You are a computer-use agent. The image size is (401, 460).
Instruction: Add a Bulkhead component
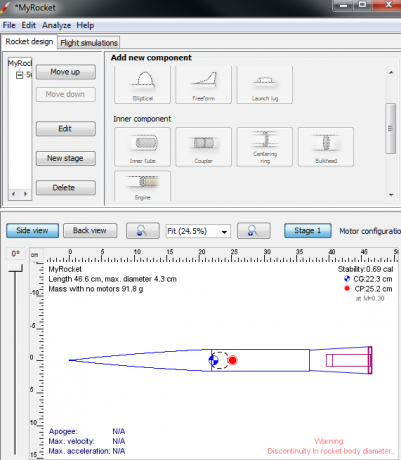click(326, 147)
